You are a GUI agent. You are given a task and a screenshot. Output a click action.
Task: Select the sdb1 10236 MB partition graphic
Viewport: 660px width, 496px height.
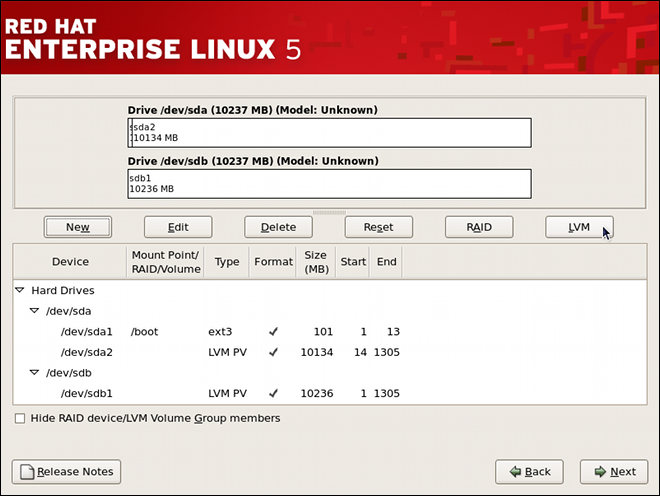coord(330,184)
